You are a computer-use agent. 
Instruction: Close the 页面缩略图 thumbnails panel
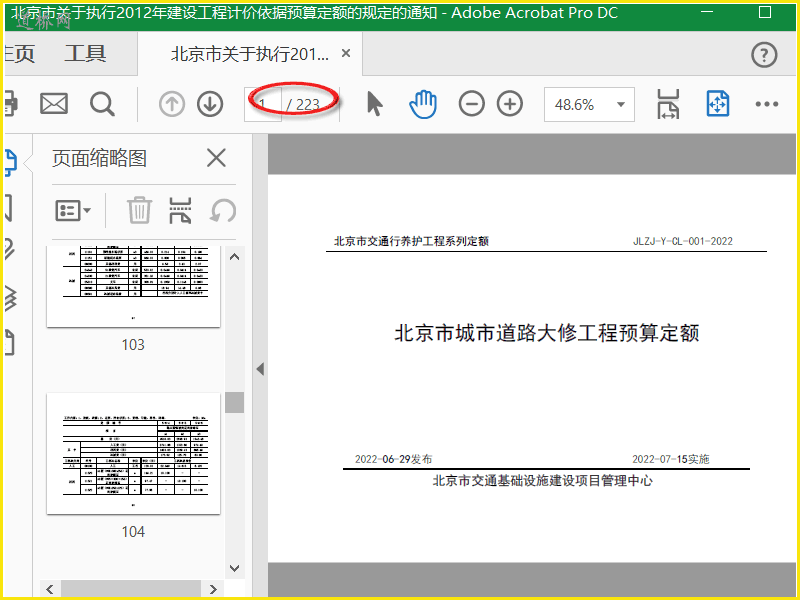coord(216,158)
